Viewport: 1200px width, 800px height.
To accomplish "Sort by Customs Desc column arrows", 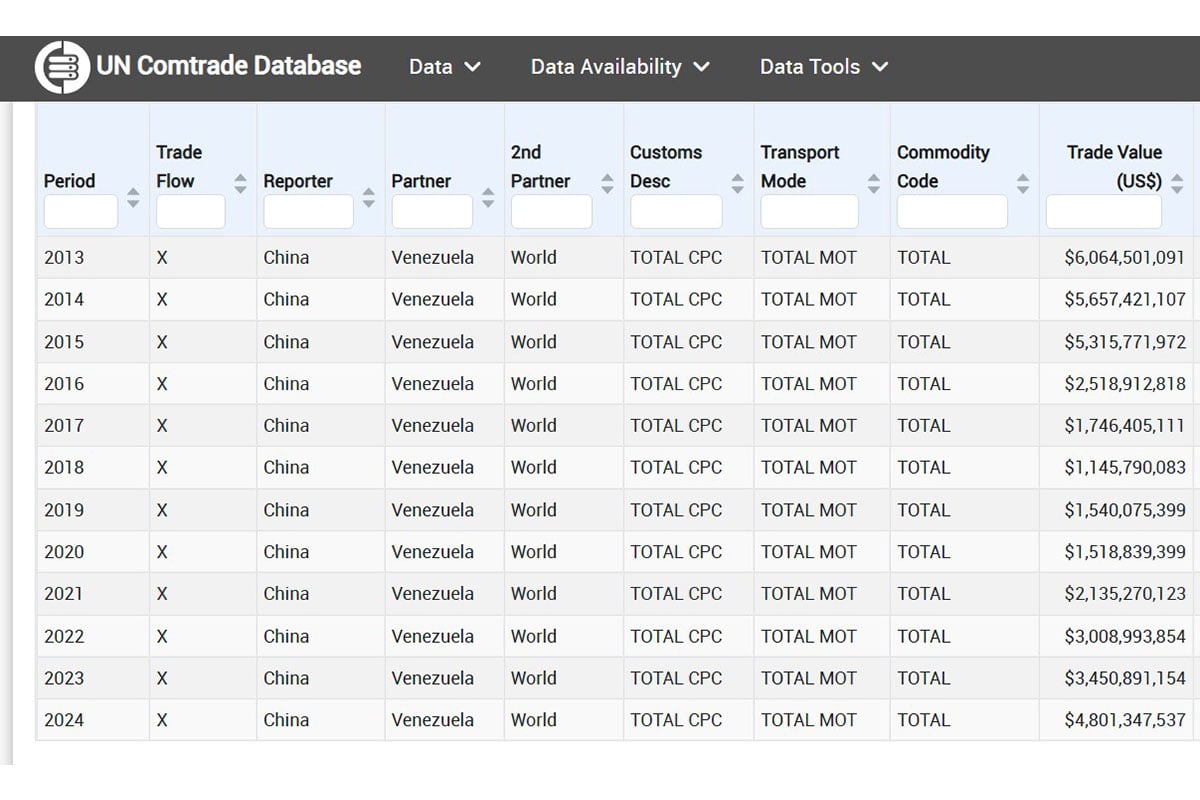I will tap(738, 183).
